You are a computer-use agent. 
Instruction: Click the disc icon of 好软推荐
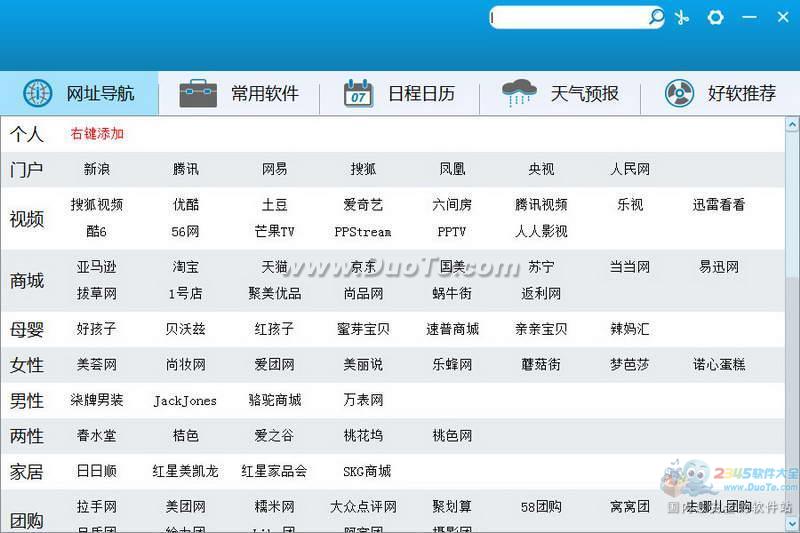679,93
